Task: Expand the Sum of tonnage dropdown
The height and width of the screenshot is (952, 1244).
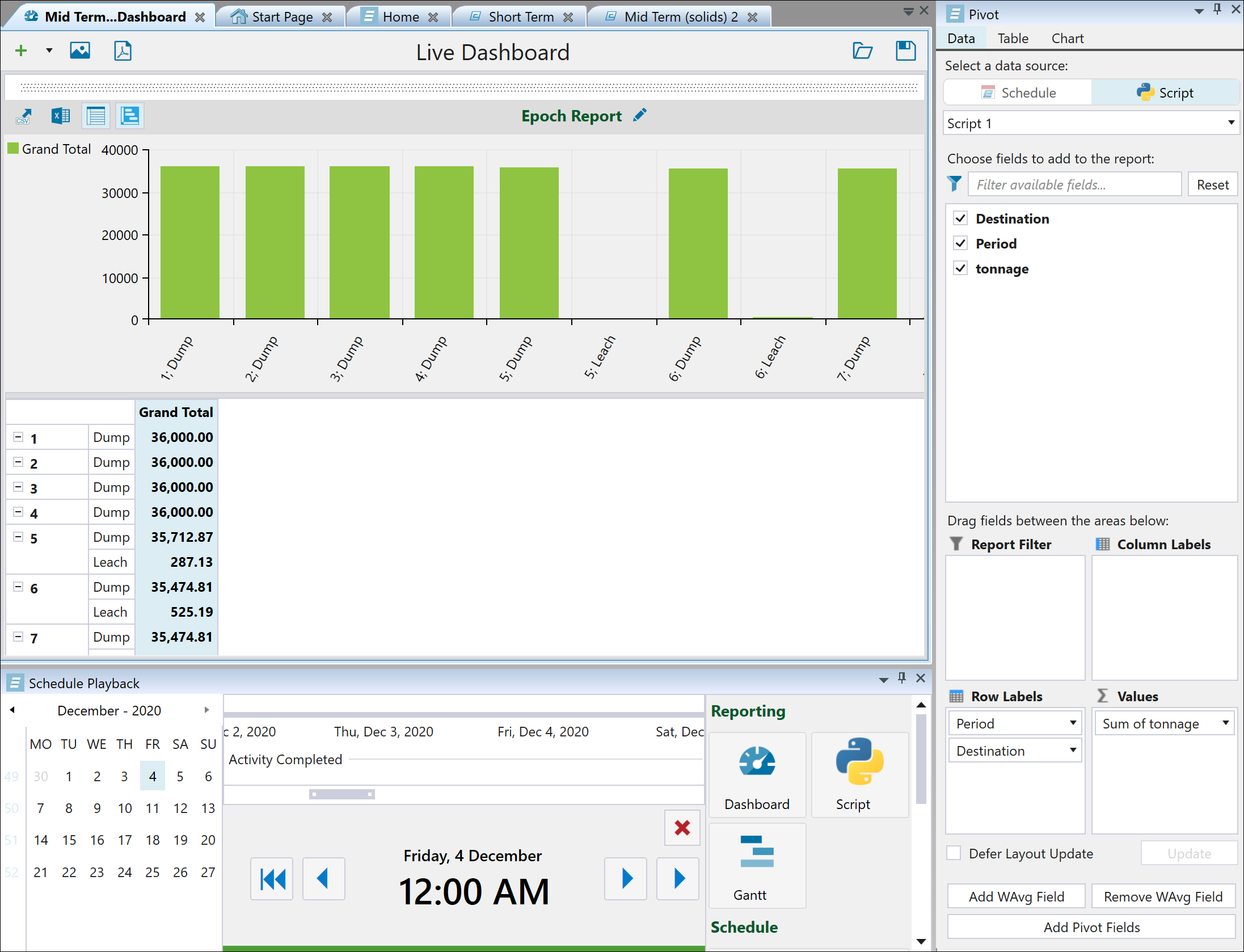Action: coord(1225,723)
